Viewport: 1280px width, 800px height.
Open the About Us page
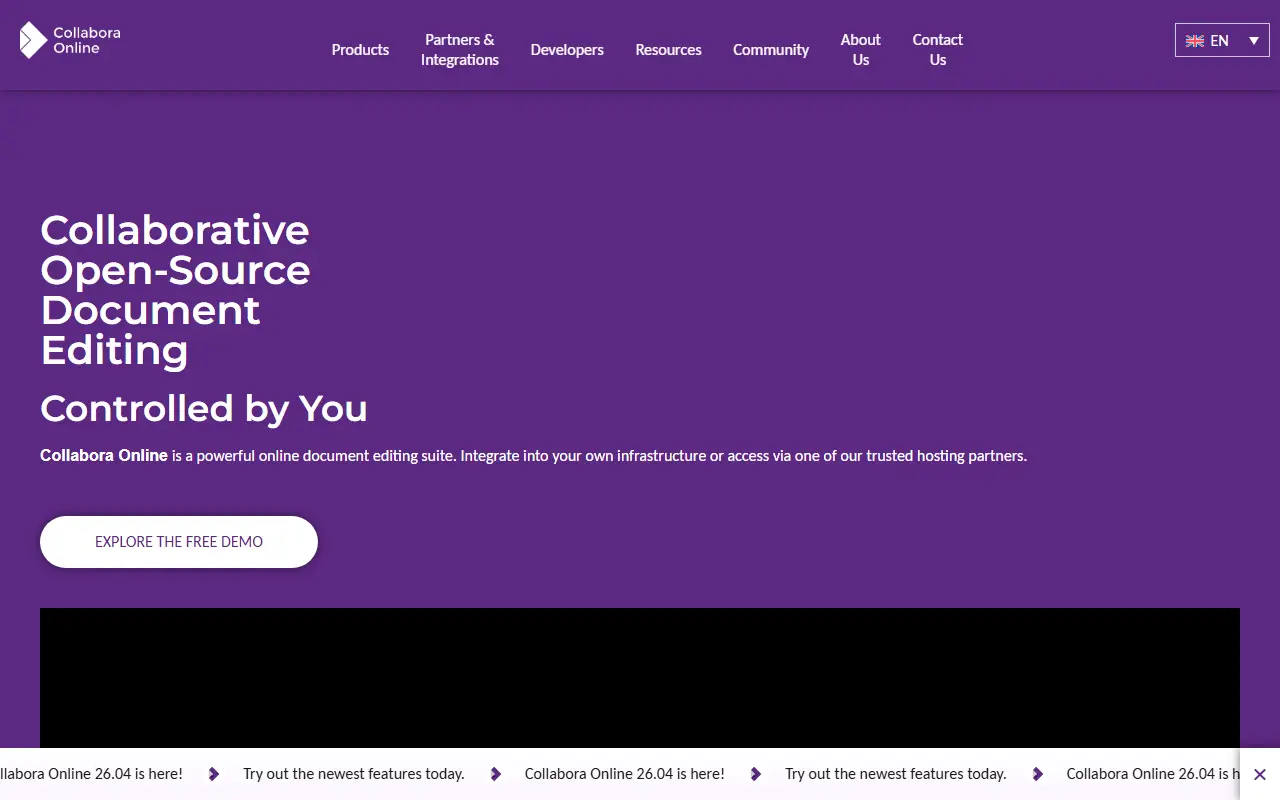pyautogui.click(x=861, y=50)
